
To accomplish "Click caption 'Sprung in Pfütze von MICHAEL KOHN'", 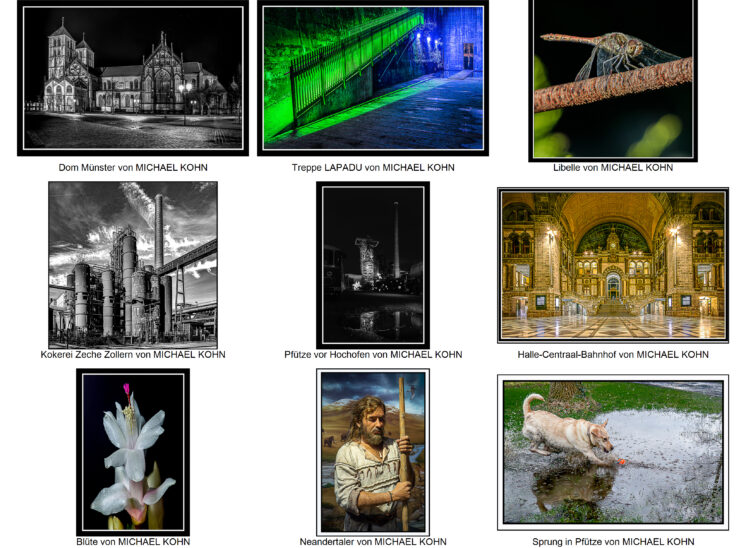I will coord(613,542).
